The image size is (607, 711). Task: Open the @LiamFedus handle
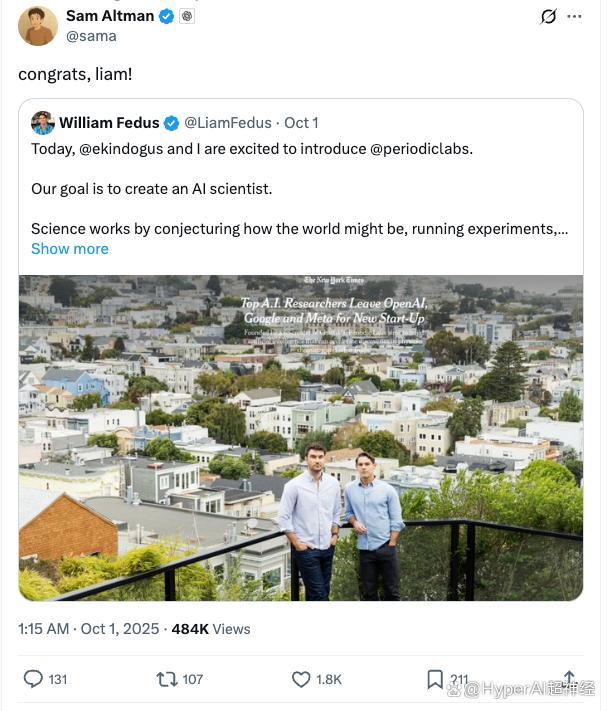point(228,123)
